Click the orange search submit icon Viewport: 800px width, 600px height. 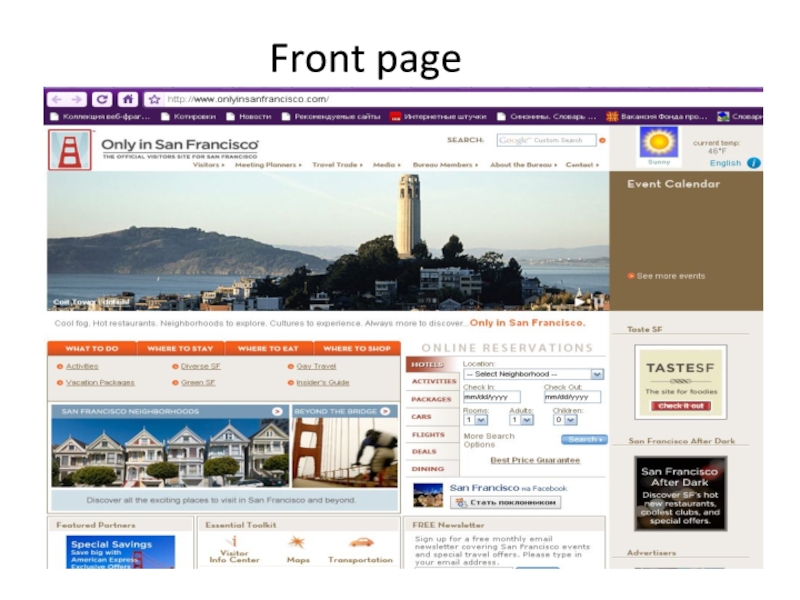(602, 140)
